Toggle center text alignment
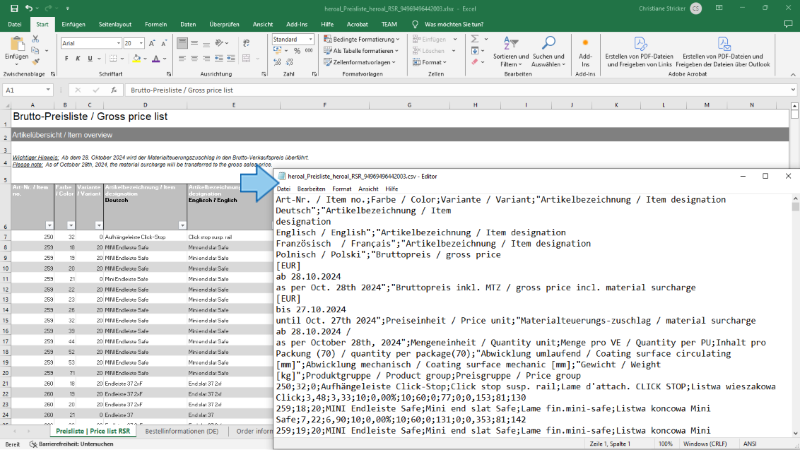 click(x=194, y=59)
